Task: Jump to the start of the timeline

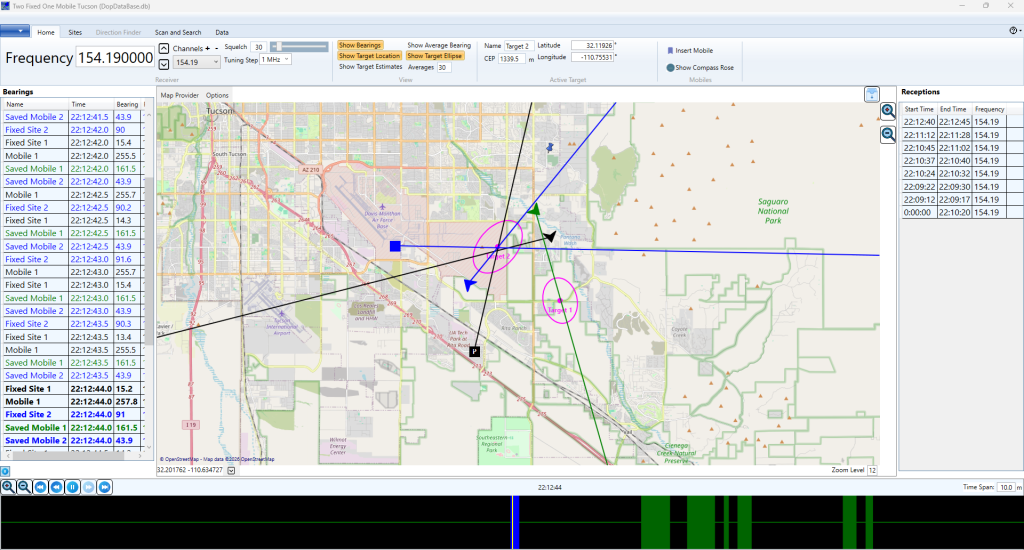Action: (x=40, y=487)
